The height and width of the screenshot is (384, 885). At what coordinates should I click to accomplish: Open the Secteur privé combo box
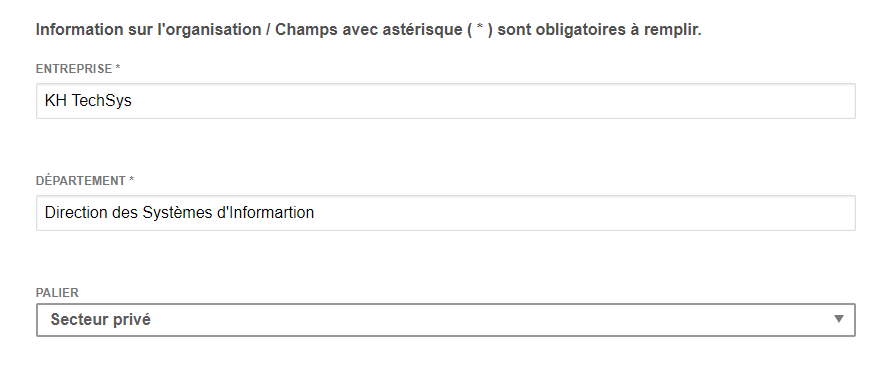446,320
